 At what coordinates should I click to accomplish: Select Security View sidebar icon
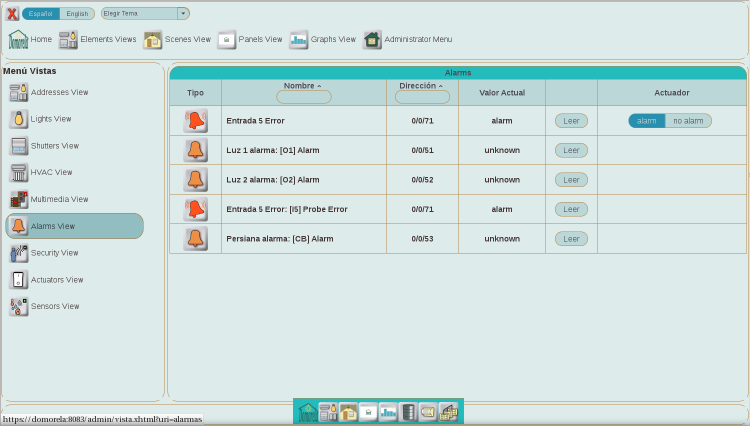coord(19,253)
